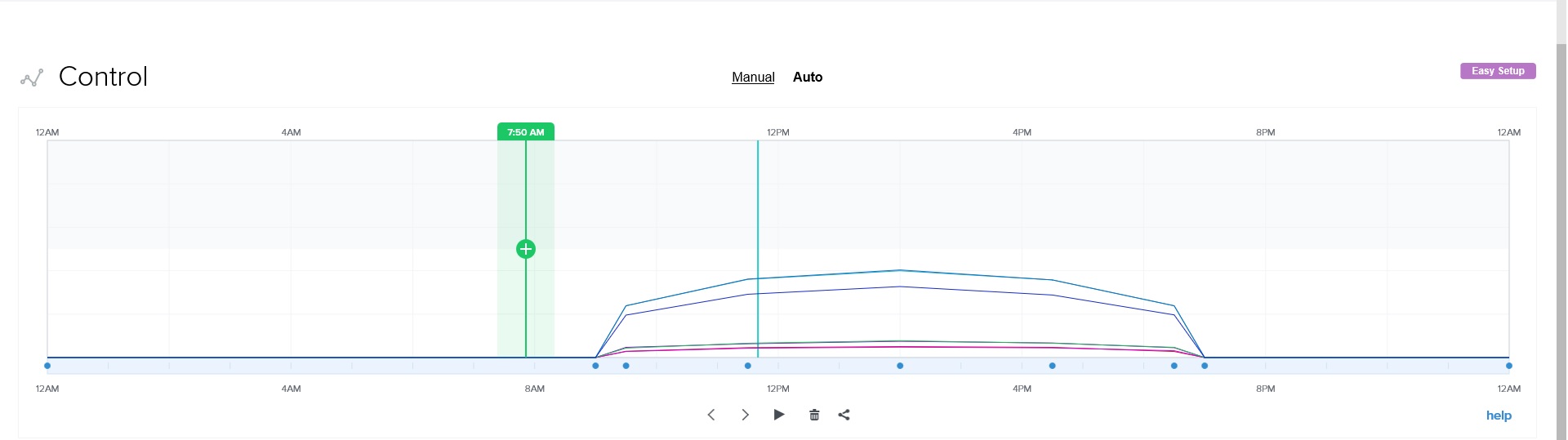1568x440 pixels.
Task: Select the starting 12AM schedule point
Action: [47, 366]
